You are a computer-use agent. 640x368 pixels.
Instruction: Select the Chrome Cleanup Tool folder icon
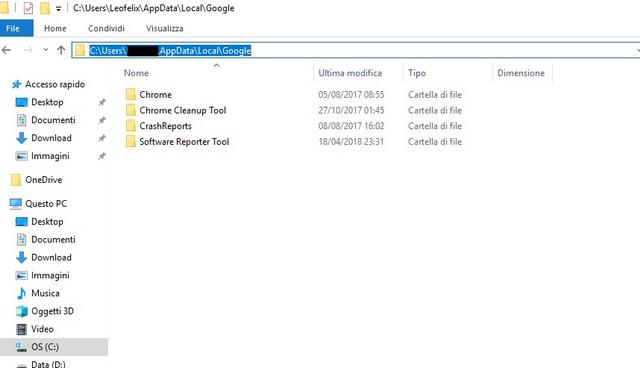pyautogui.click(x=131, y=110)
